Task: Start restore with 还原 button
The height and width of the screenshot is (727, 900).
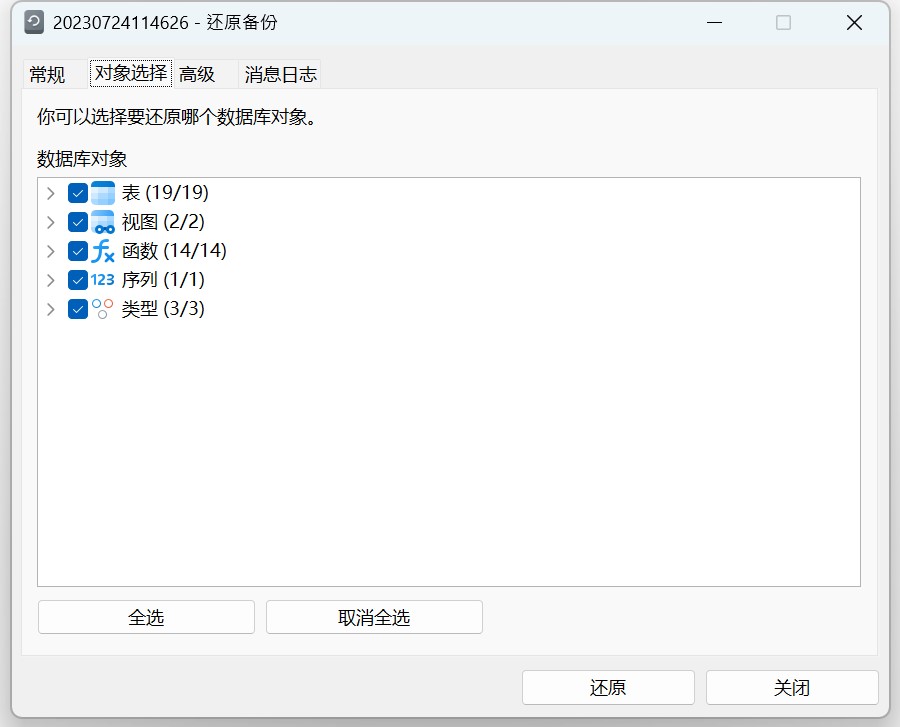Action: tap(608, 687)
